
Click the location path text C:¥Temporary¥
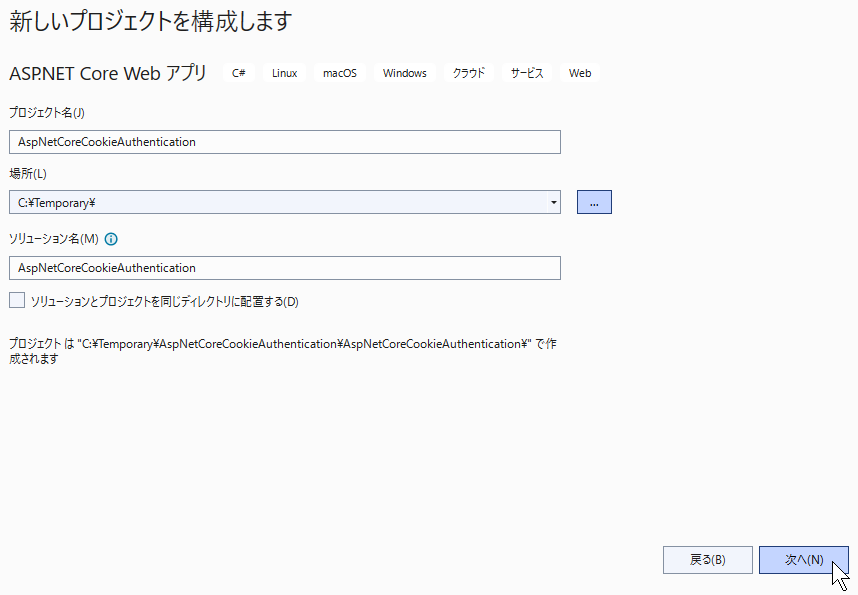(57, 203)
